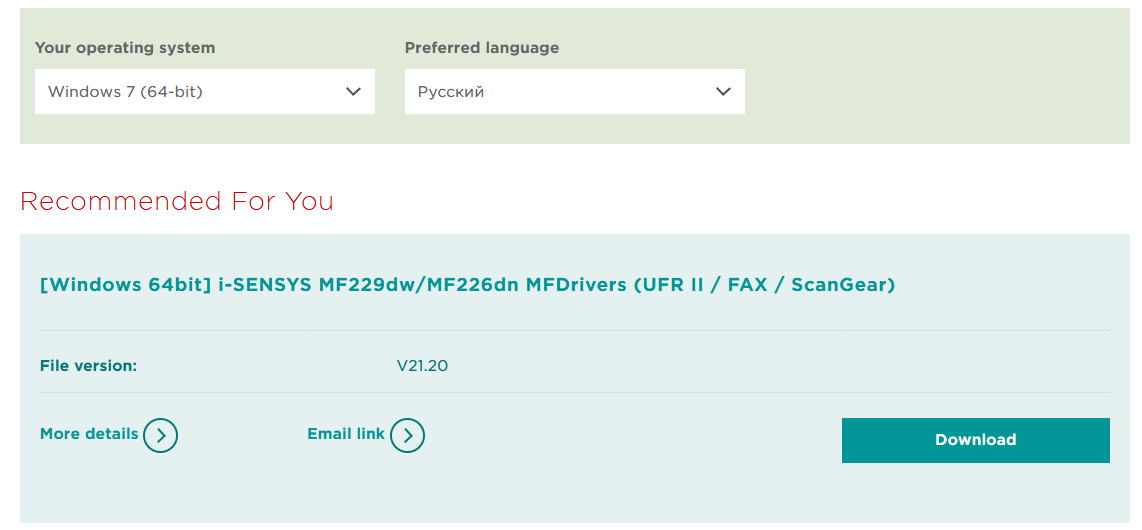Open the i-SENSYS MF229dw/MF226dn MFDrivers title
1142x530 pixels.
point(420,285)
